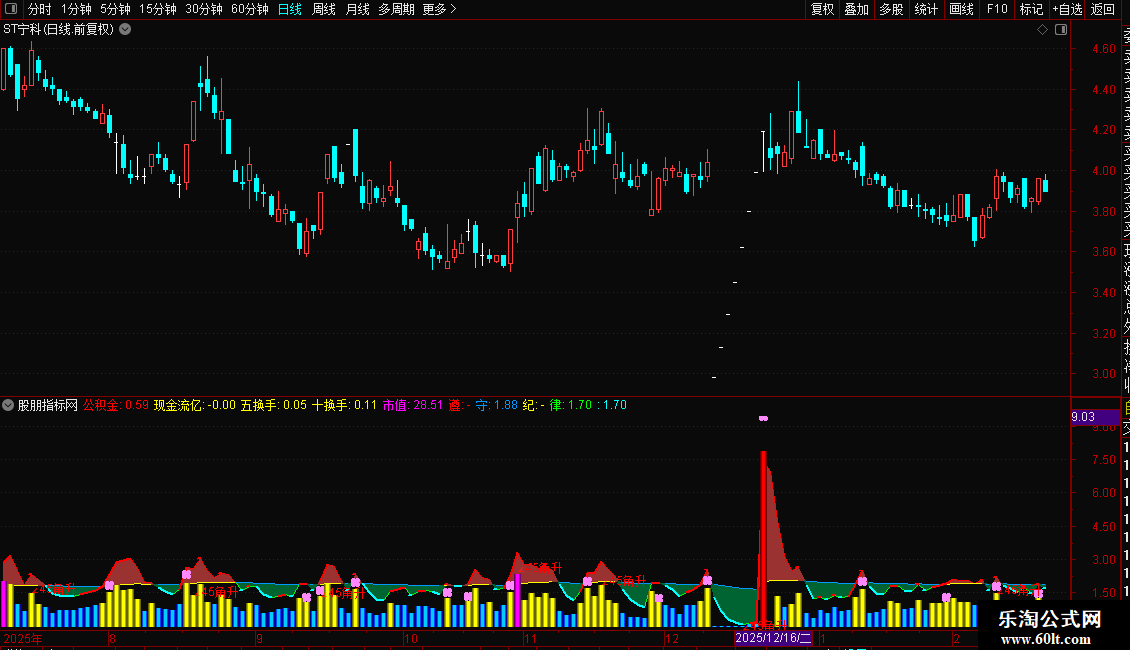1130x650 pixels.
Task: Switch to 周线 weekly chart
Action: pyautogui.click(x=324, y=9)
